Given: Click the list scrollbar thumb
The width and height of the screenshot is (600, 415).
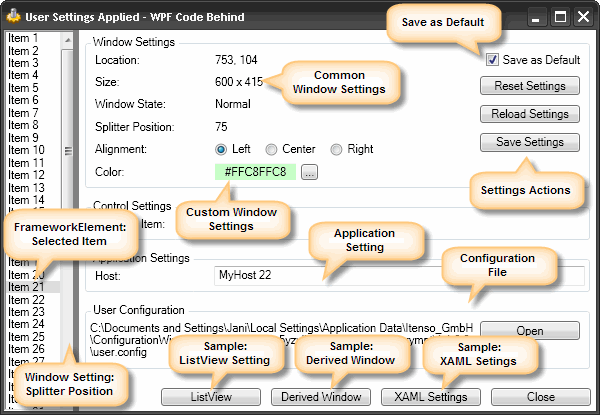Looking at the screenshot, I should (67, 151).
